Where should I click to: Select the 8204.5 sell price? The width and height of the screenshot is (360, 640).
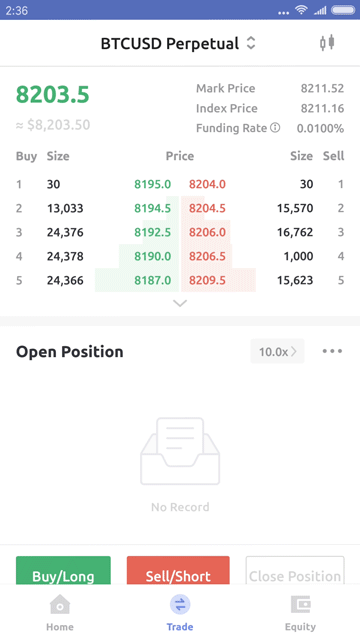tap(207, 209)
